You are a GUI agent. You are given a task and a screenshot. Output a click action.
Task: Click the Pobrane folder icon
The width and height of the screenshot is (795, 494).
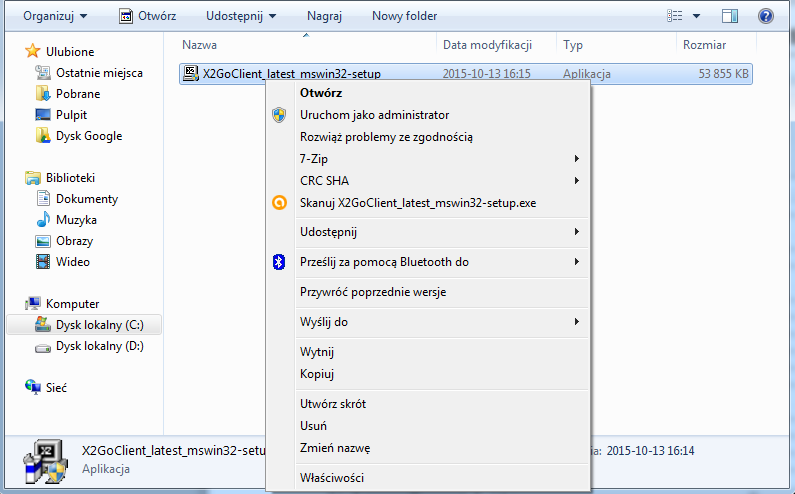43,94
